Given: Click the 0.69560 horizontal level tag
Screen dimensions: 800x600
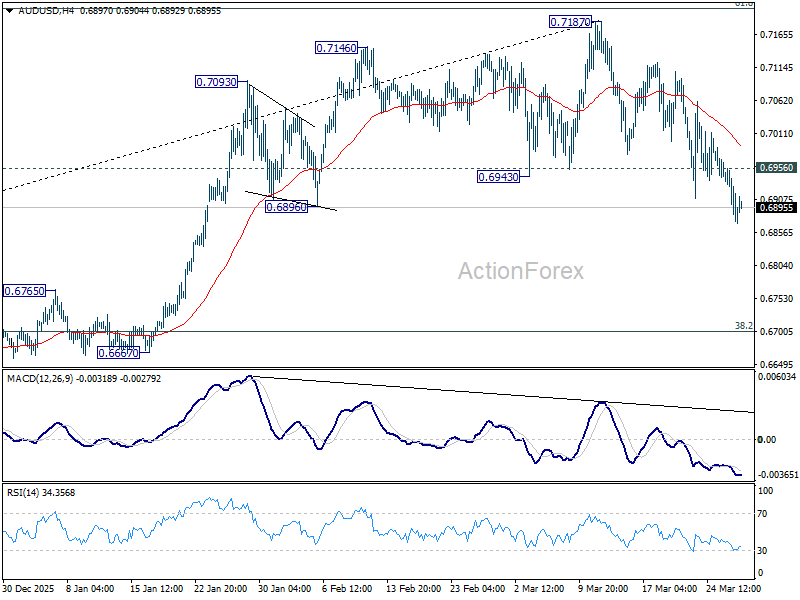Looking at the screenshot, I should point(776,168).
